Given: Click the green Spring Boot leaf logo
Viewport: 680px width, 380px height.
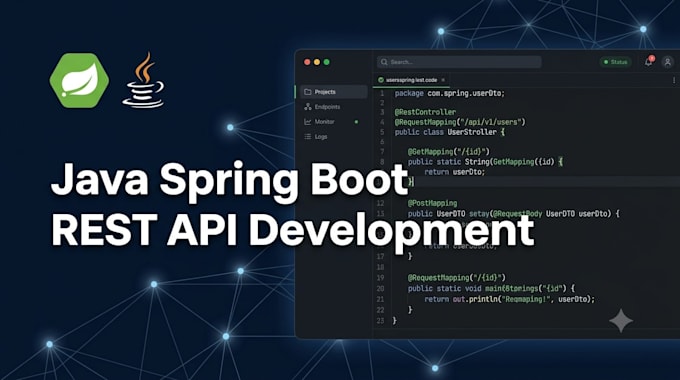Looking at the screenshot, I should point(79,81).
